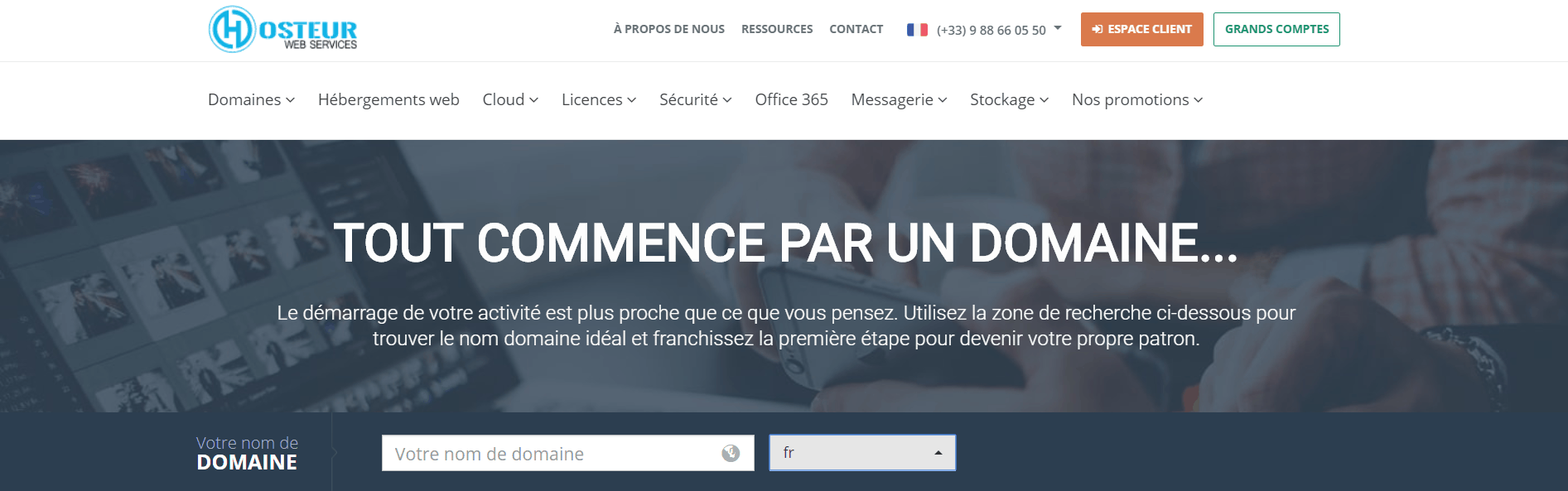Click the 'Votre nom de DOMAINE' label
Screen dimensions: 1568x491
[x=247, y=453]
